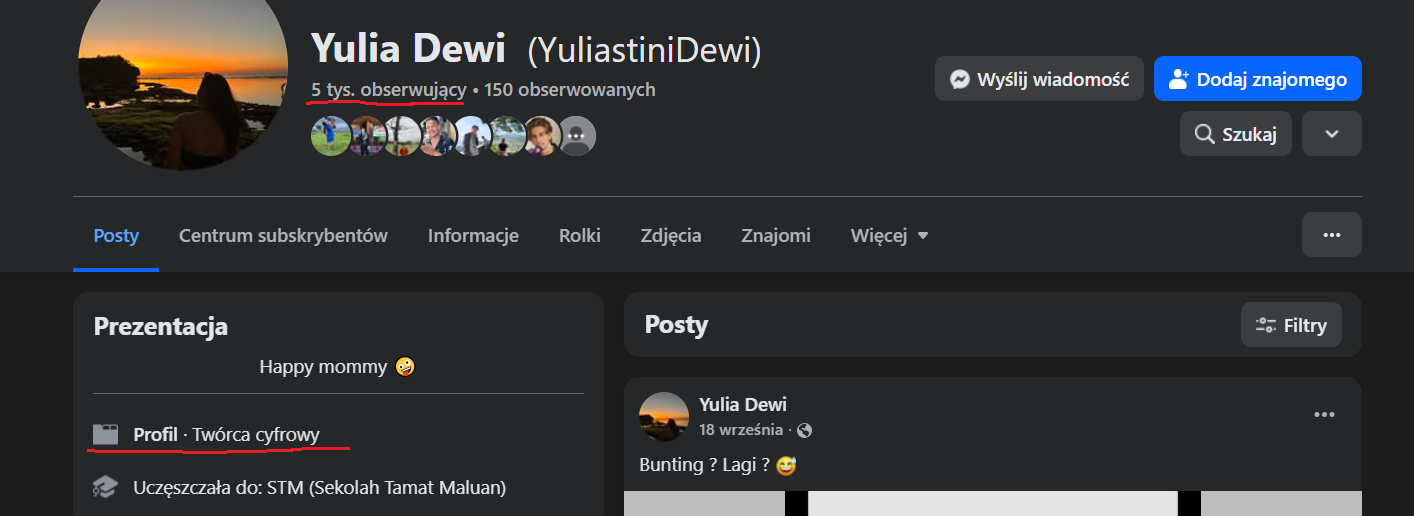Click the Profil category icon in Prezentacja
The height and width of the screenshot is (516, 1414).
point(105,434)
